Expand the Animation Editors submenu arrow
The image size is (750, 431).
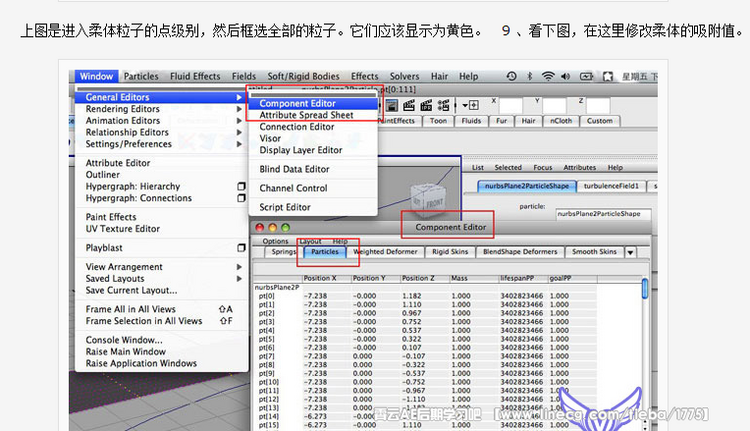[x=239, y=121]
